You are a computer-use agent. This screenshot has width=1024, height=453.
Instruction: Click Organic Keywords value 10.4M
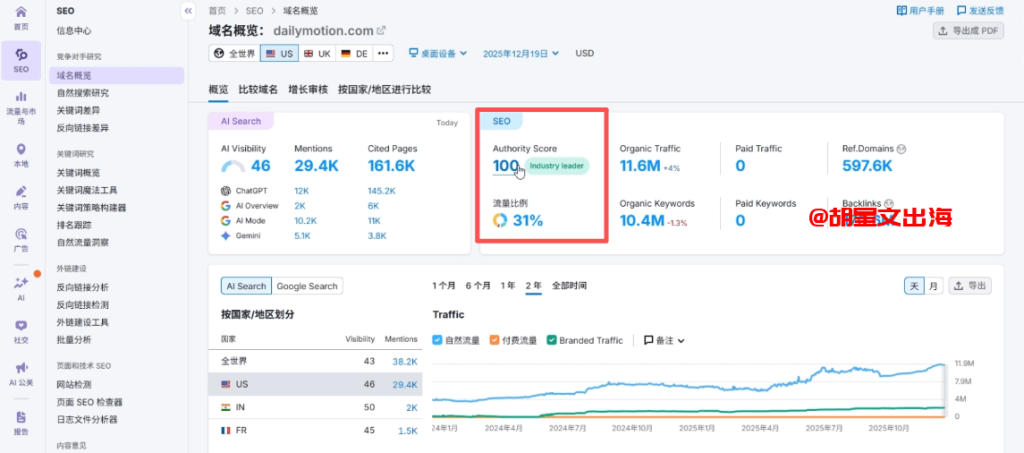point(642,221)
